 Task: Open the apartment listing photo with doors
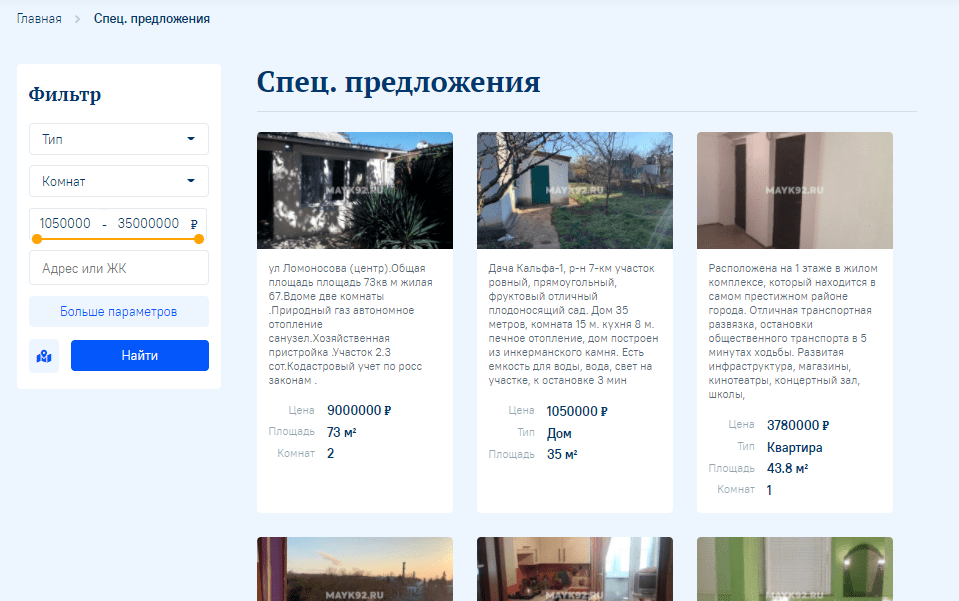[x=794, y=190]
